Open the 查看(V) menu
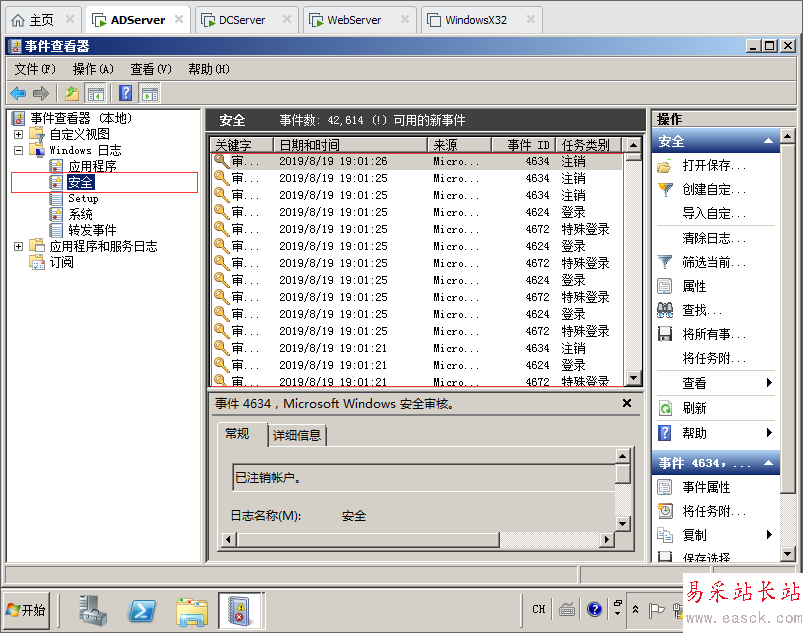The width and height of the screenshot is (803, 633). click(151, 69)
